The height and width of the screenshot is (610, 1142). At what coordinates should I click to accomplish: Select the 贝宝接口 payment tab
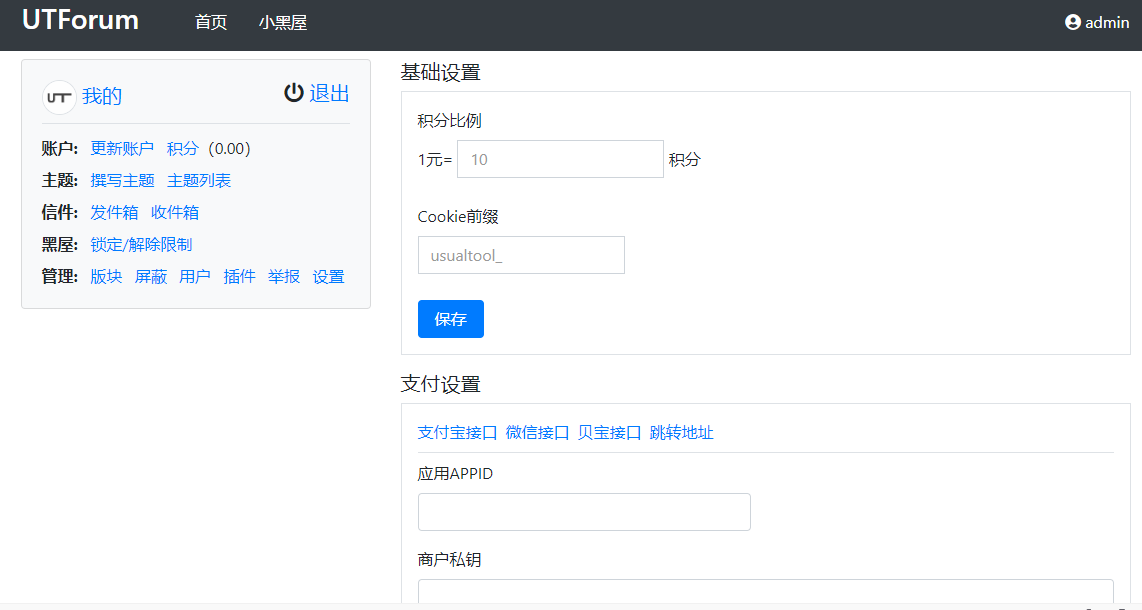(609, 433)
